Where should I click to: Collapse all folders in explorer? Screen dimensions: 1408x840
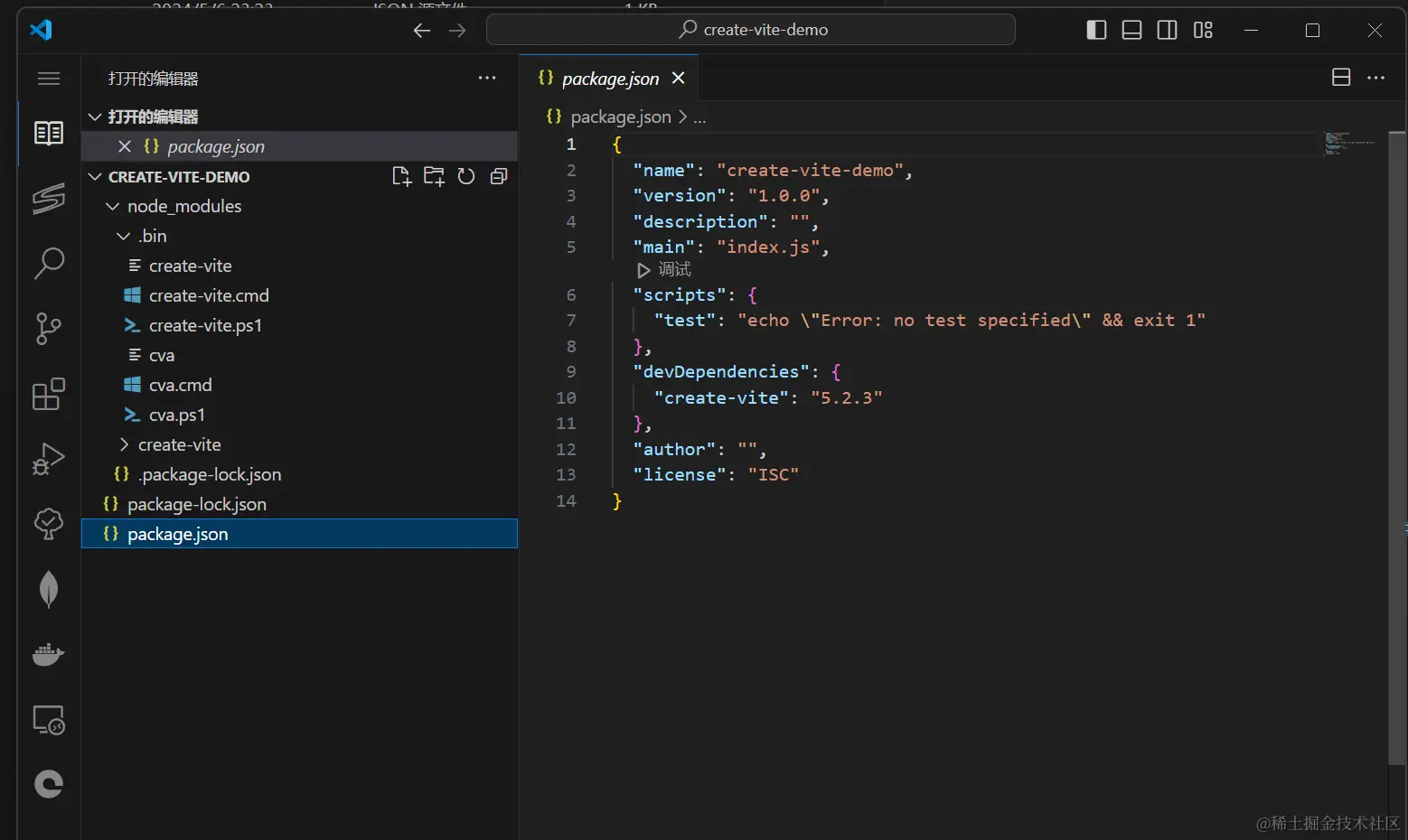(499, 176)
